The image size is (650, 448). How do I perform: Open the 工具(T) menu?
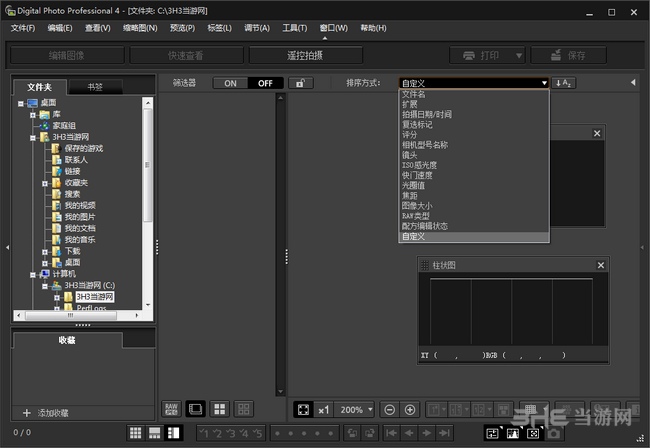[x=295, y=28]
